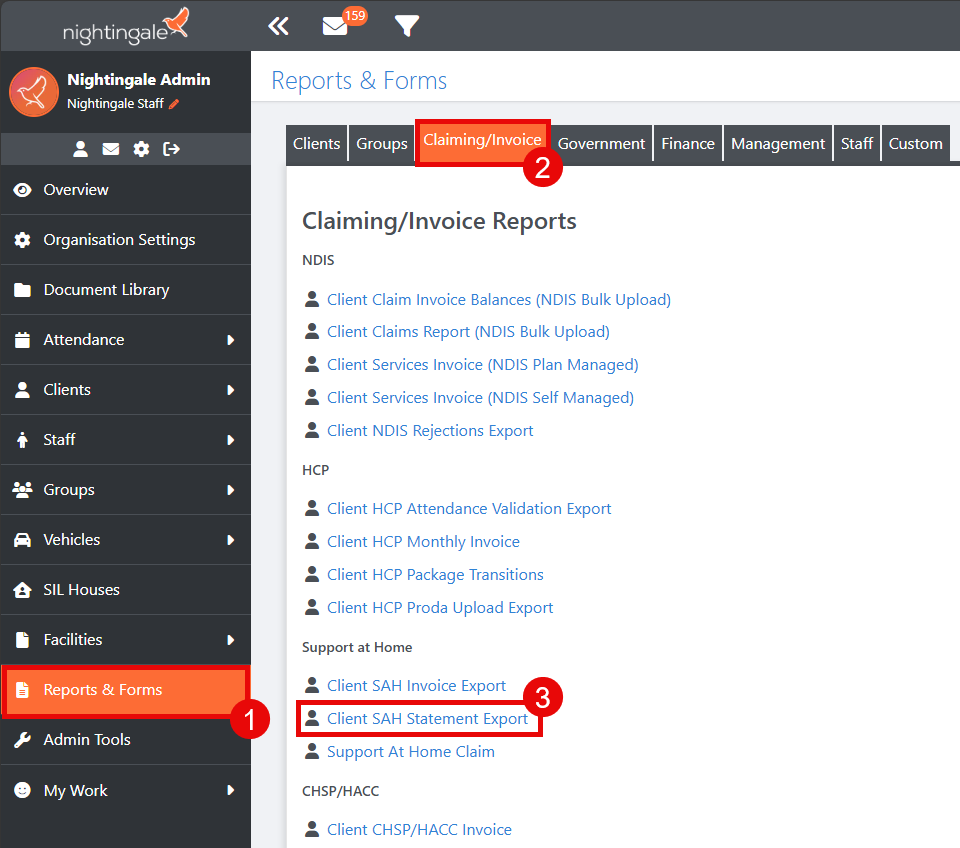Click the Groups people icon
Screen dimensions: 960x848
tap(23, 490)
